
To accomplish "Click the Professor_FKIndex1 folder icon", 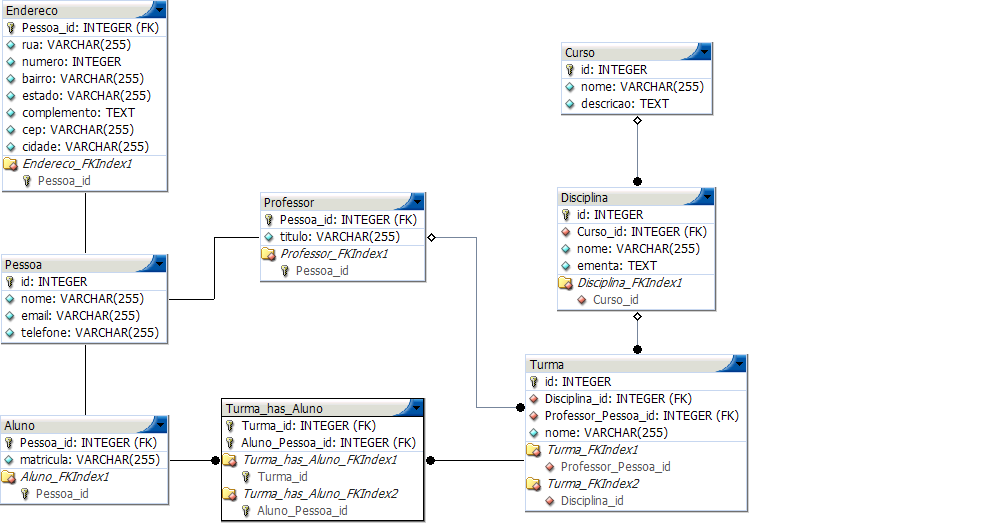I will click(268, 254).
